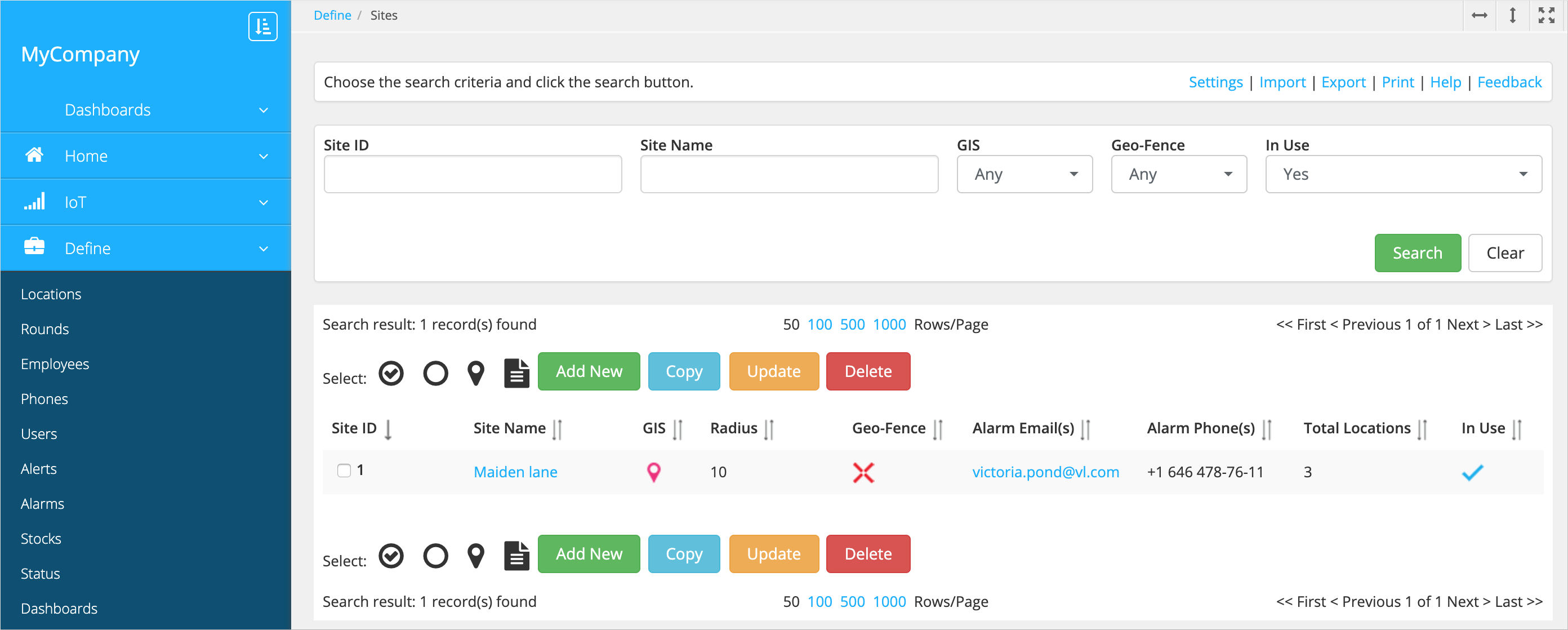
Task: Click the pink GIS marker for Maiden lane
Action: pos(653,472)
